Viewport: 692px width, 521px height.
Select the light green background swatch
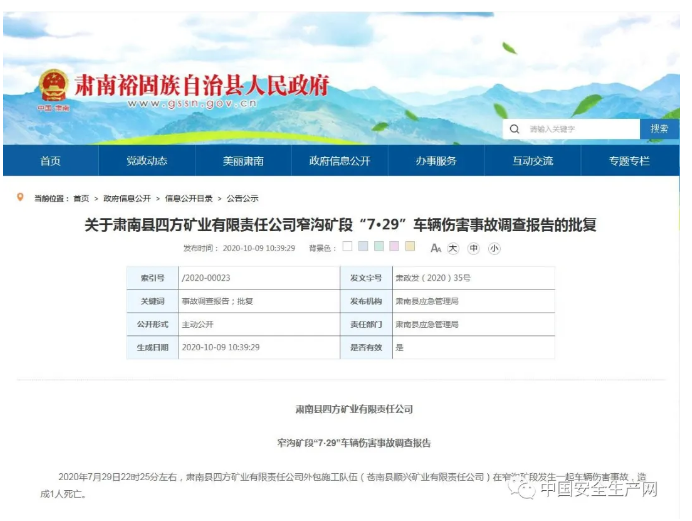379,246
